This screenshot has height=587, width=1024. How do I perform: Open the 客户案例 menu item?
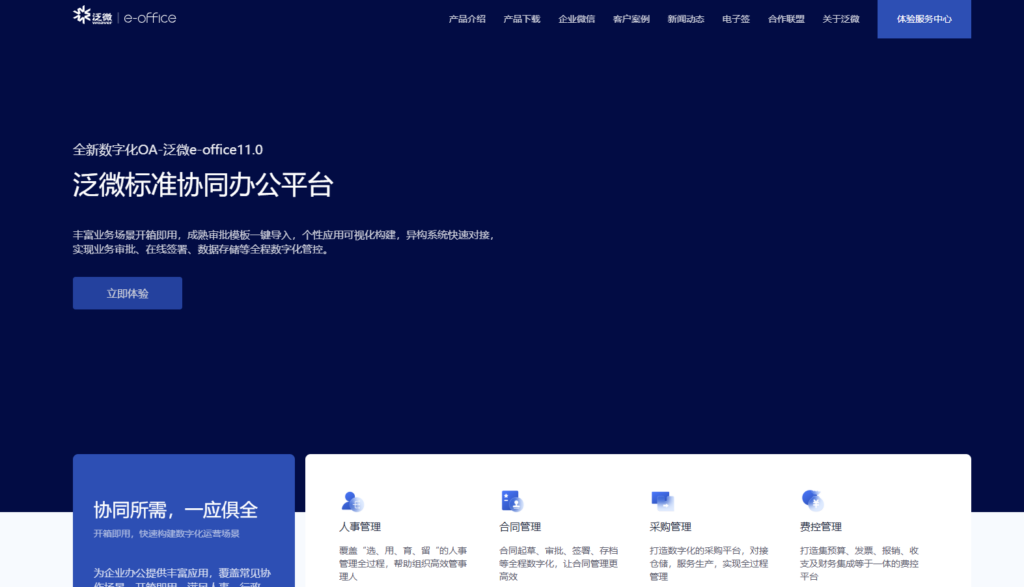[x=630, y=18]
